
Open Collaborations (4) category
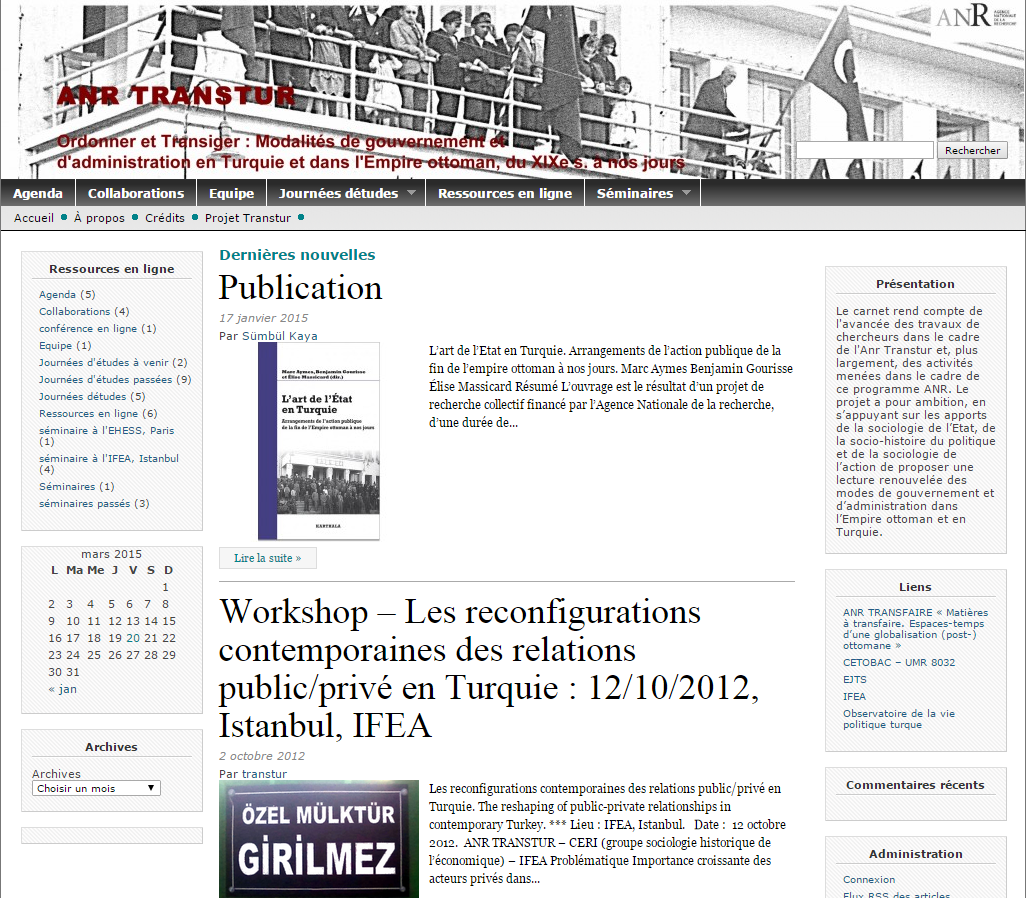point(75,312)
